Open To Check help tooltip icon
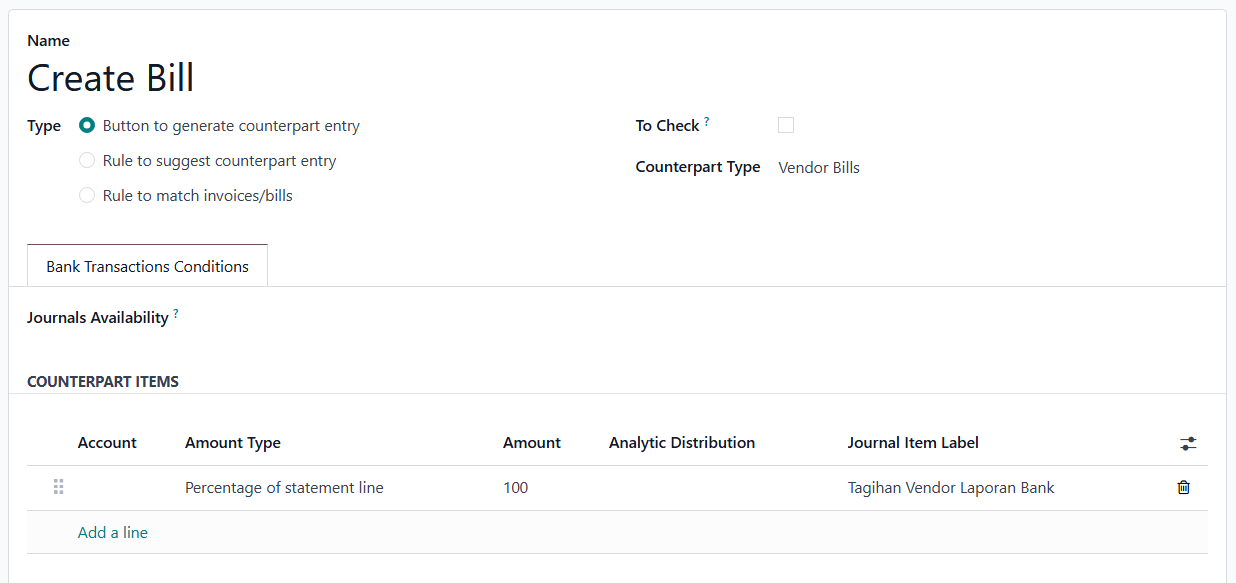 click(x=706, y=121)
